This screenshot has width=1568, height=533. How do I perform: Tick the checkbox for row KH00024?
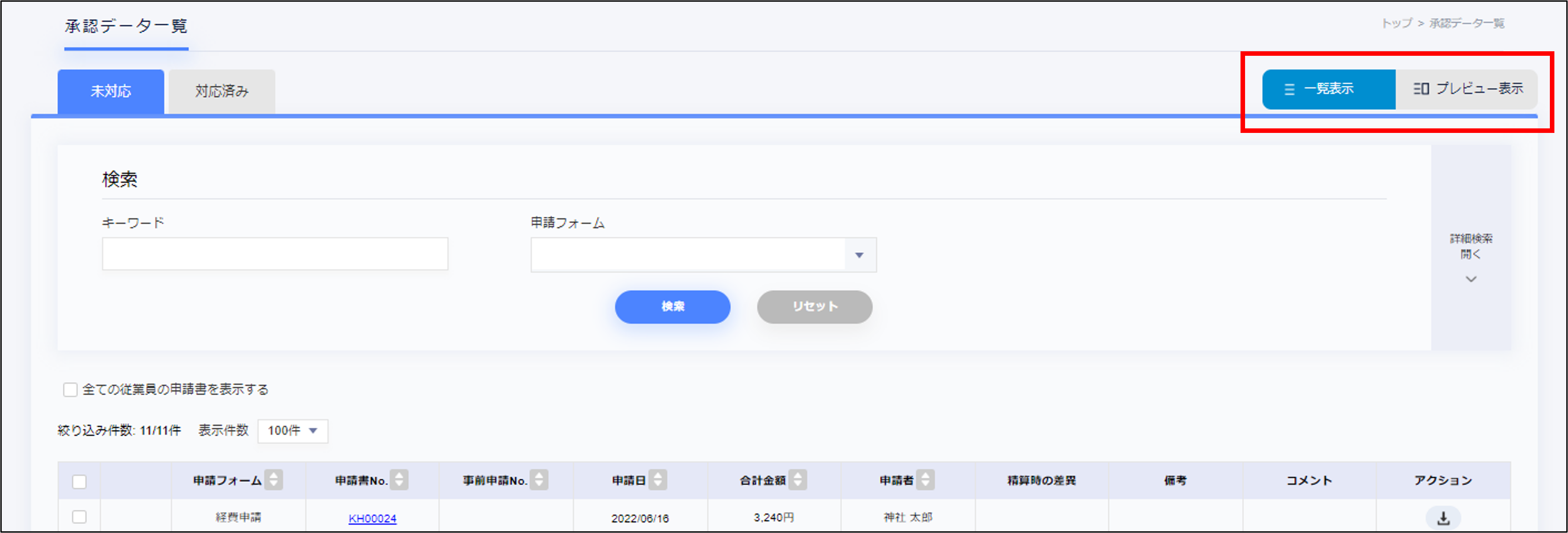click(79, 517)
